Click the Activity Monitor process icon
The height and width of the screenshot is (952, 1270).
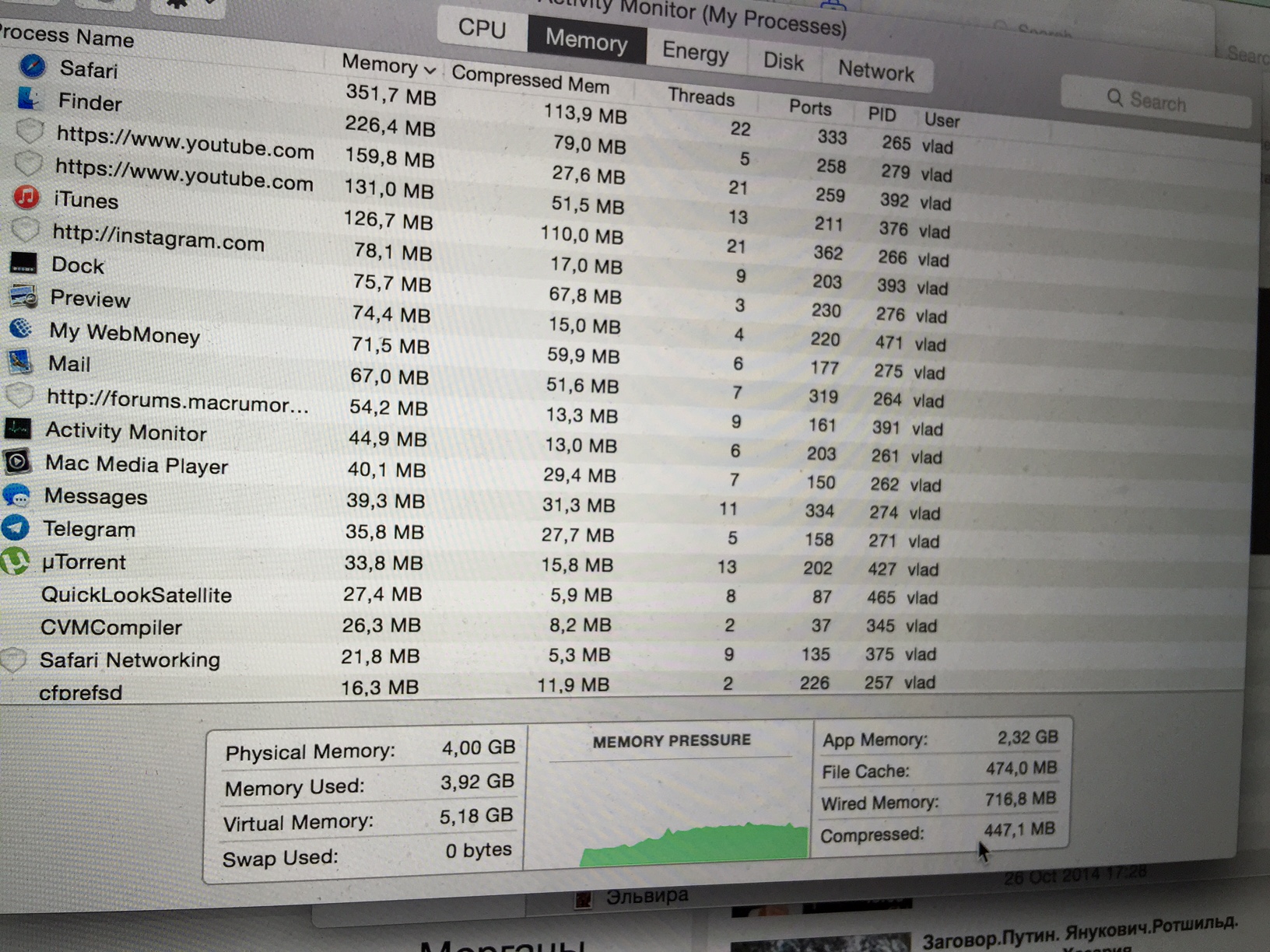click(x=18, y=429)
